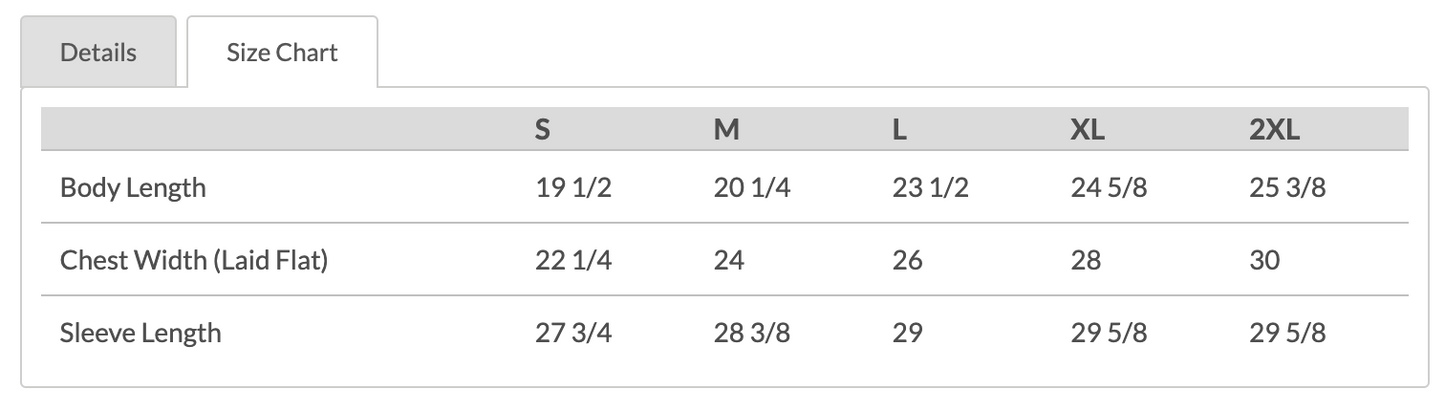Click the 23 1/2 body length cell
This screenshot has width=1445, height=411.
click(929, 187)
